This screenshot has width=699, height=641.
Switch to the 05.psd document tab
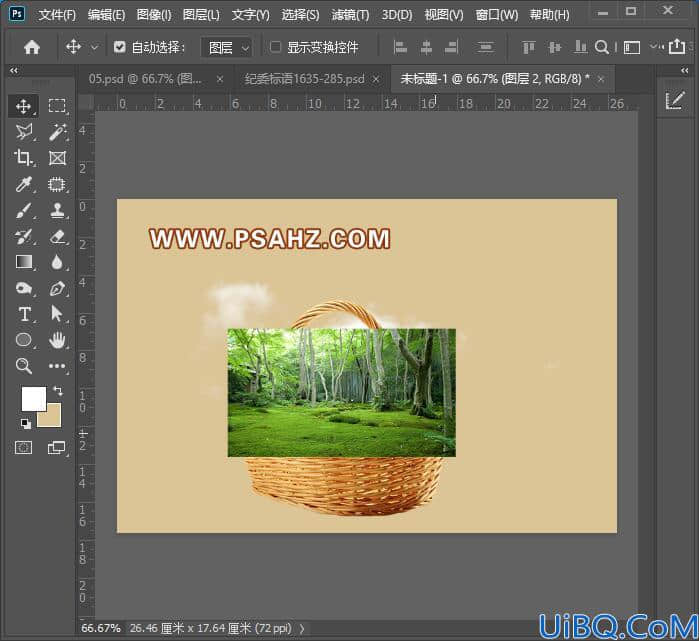(145, 79)
